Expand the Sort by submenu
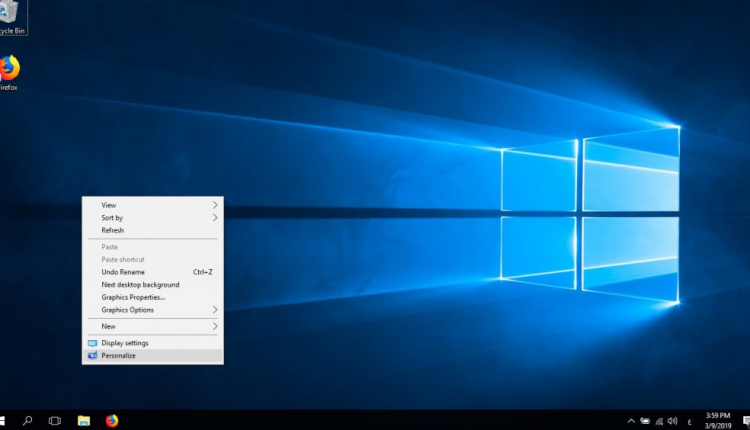Image resolution: width=750 pixels, height=430 pixels. [152, 218]
